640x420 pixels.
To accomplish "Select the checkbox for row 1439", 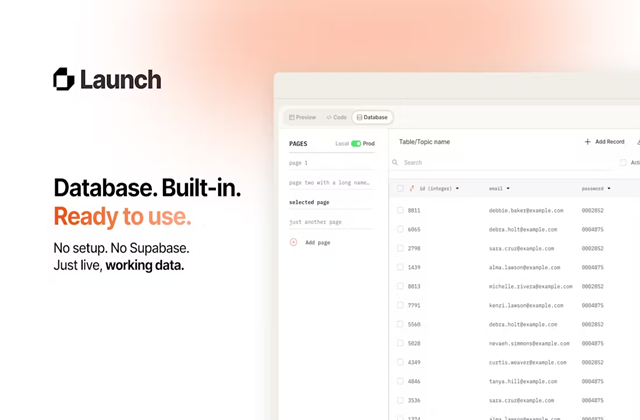I will (400, 267).
